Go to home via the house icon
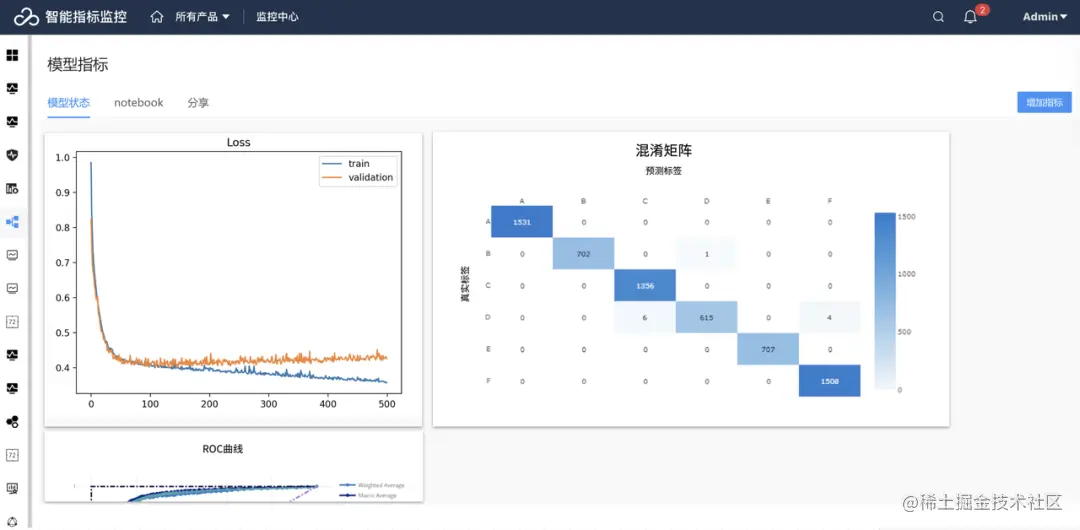This screenshot has width=1080, height=530. (x=157, y=17)
